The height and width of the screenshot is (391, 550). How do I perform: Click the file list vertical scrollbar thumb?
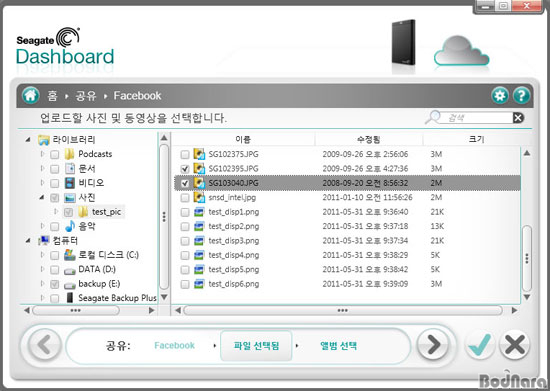[526, 258]
